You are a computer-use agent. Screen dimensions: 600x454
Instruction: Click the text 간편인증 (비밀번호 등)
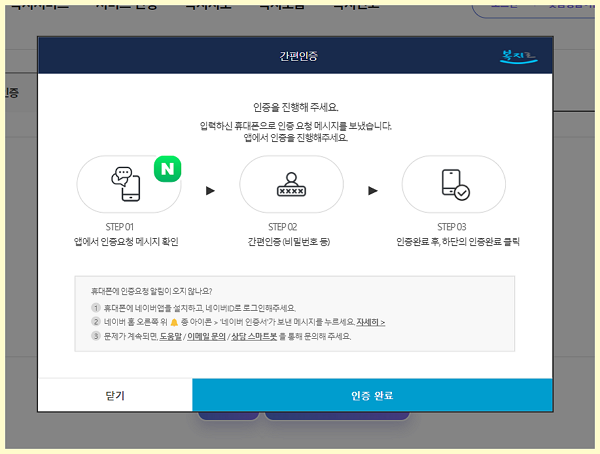(289, 242)
